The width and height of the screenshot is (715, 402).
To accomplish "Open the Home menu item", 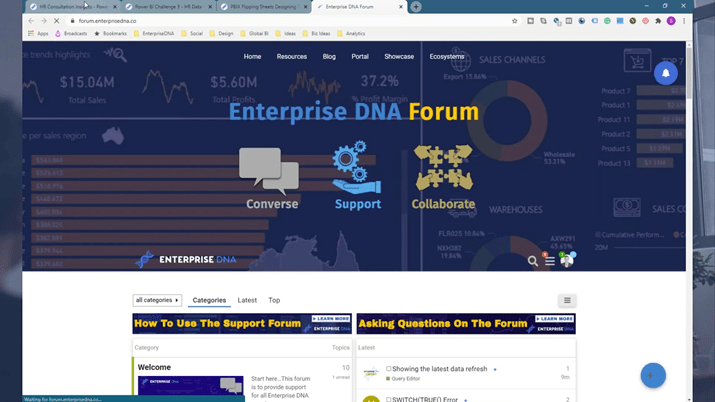I will [x=252, y=57].
